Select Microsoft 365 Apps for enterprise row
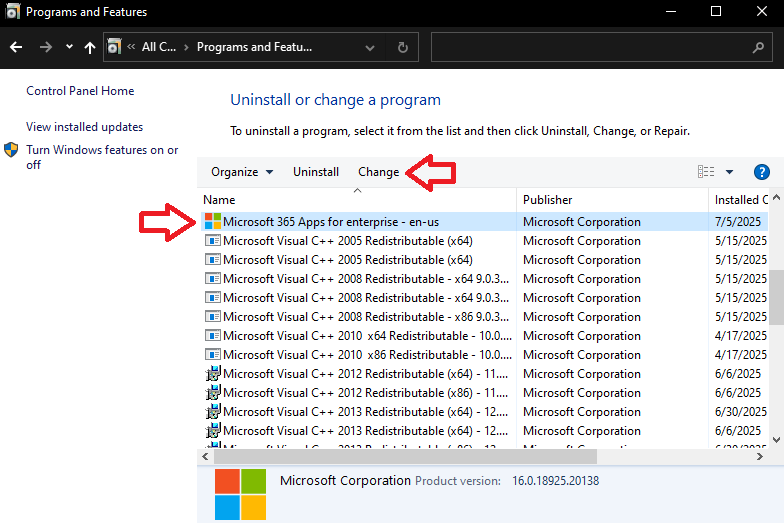784x523 pixels. click(484, 222)
